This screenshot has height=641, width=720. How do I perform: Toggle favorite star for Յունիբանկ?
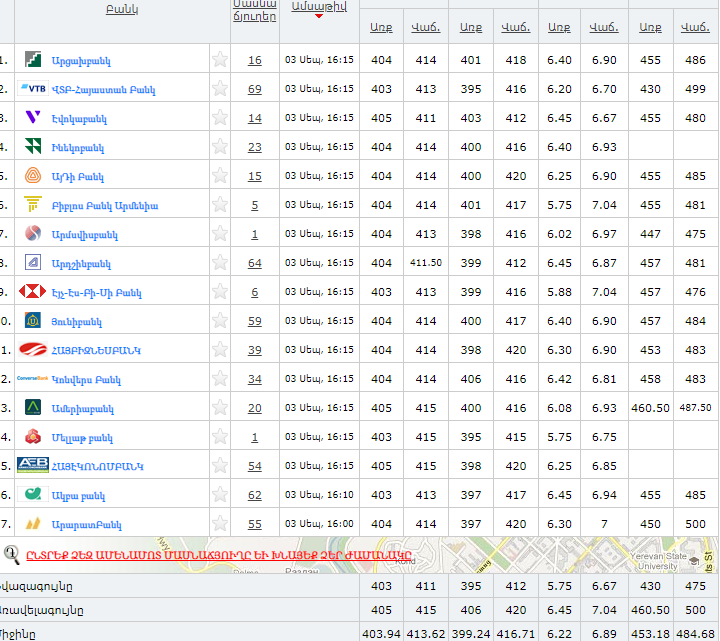coord(220,320)
